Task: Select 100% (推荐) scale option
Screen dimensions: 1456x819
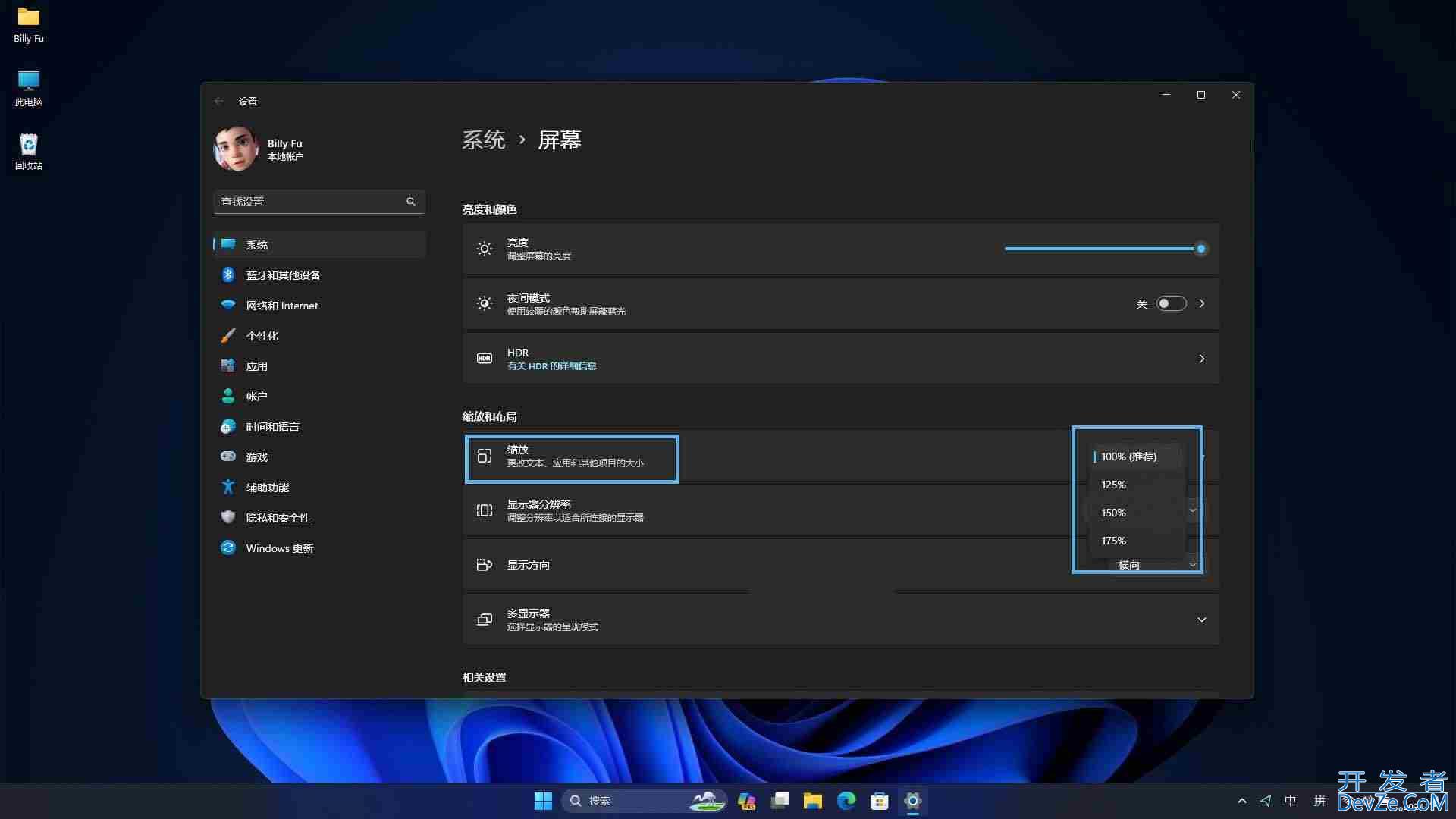Action: coord(1137,457)
